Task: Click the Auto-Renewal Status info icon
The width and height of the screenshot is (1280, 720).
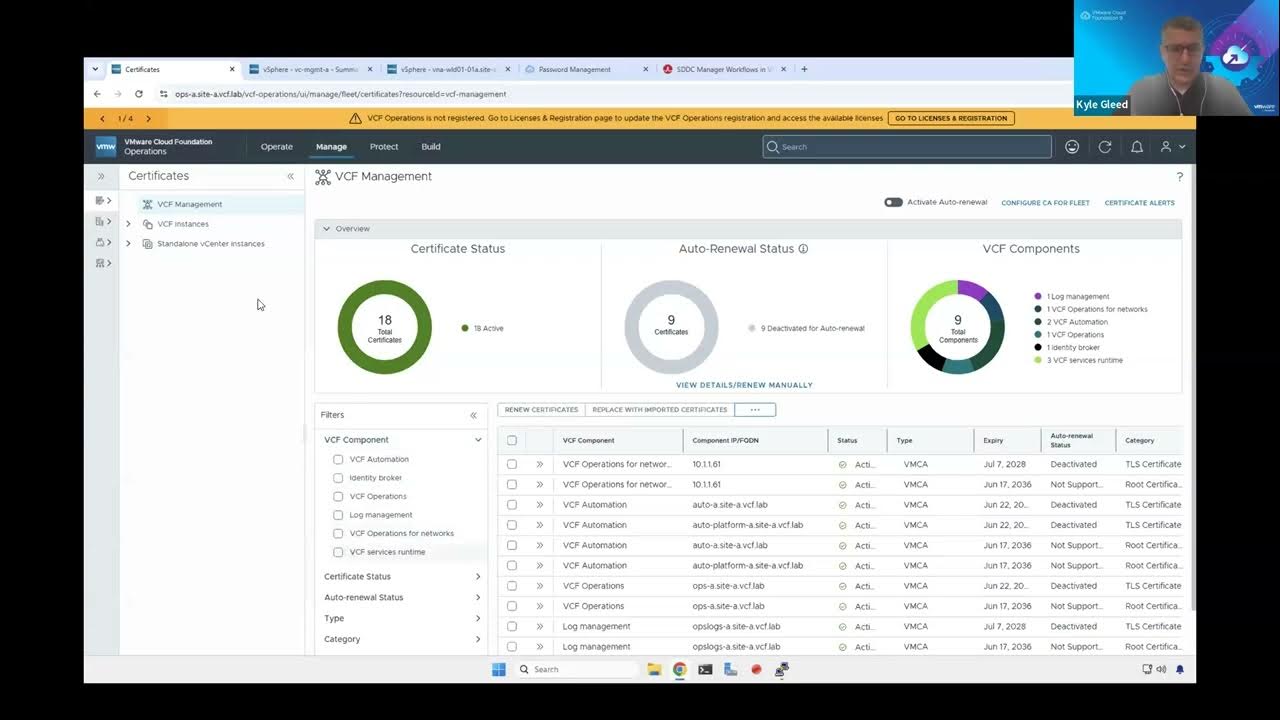Action: pos(803,249)
